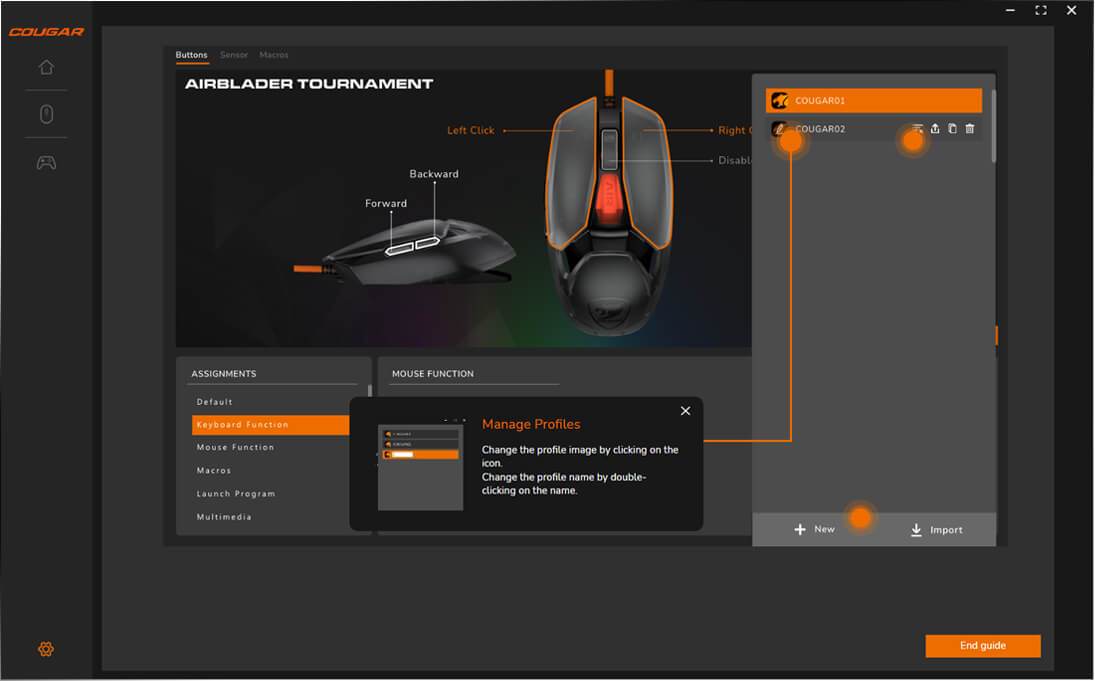Select the Keyboard Function assignment
The height and width of the screenshot is (681, 1095).
[271, 425]
